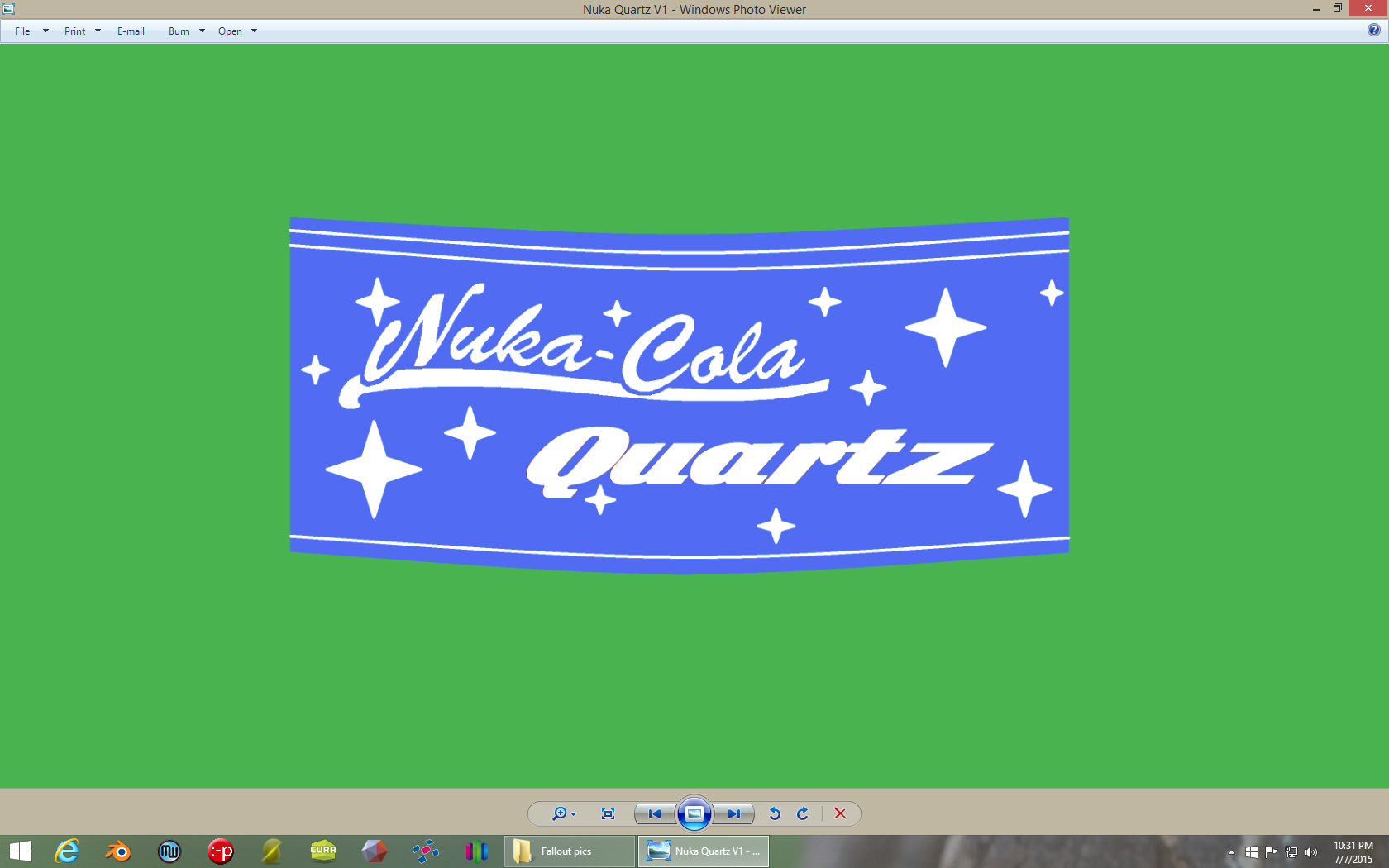Open the red -P taskbar app

220,851
